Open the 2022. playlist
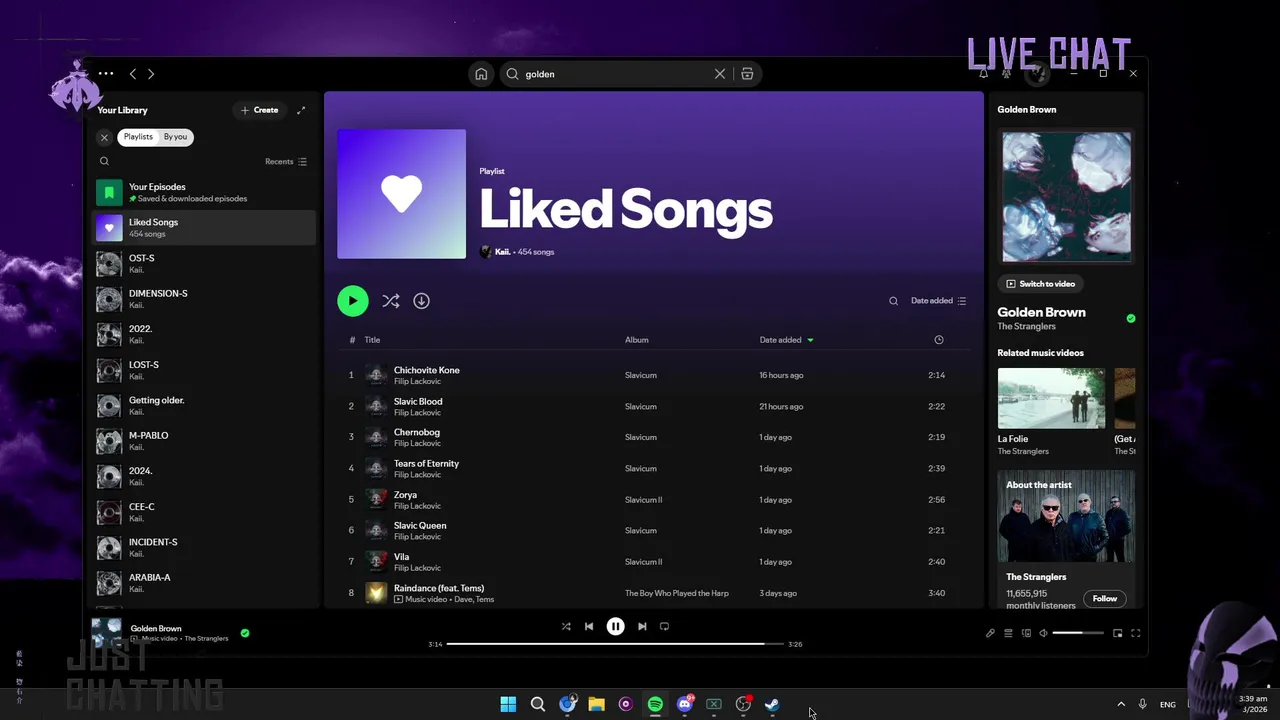 click(204, 334)
